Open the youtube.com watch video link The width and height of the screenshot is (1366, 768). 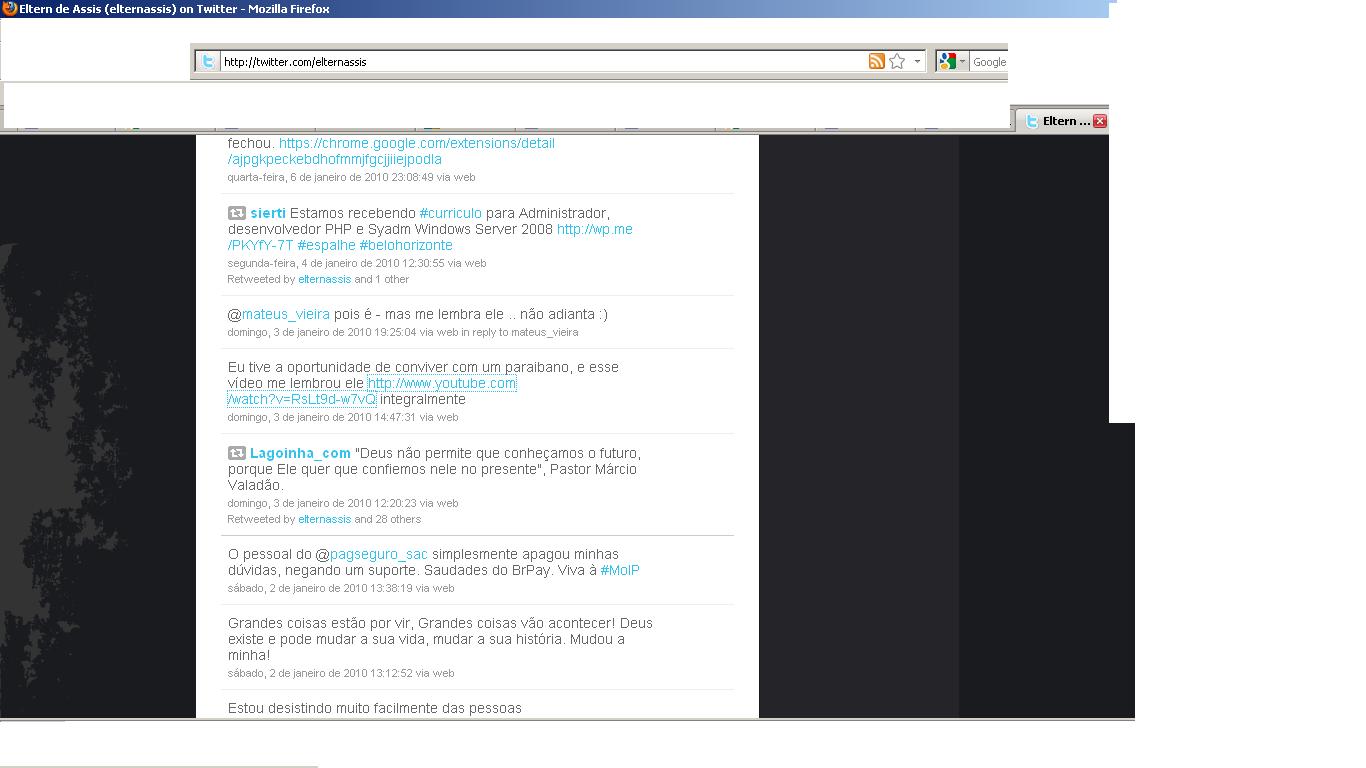point(372,391)
